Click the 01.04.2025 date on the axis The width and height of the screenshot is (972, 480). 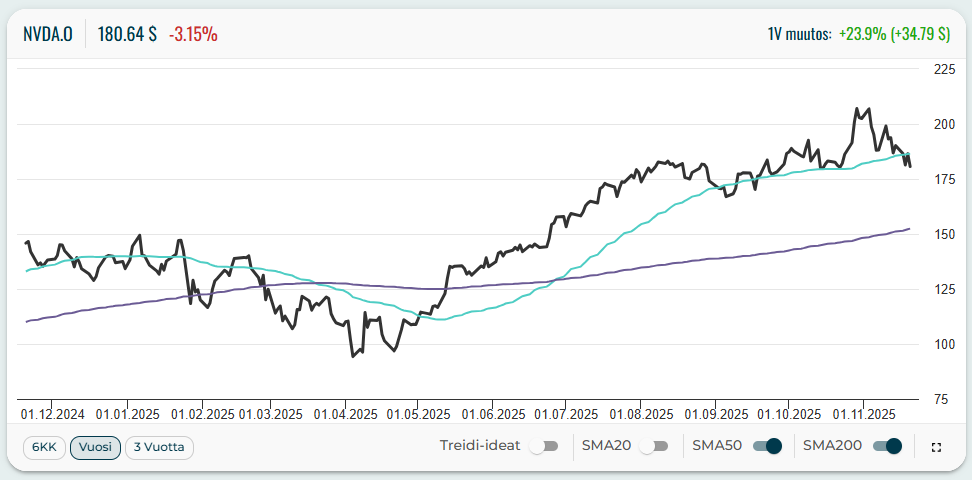pyautogui.click(x=346, y=413)
